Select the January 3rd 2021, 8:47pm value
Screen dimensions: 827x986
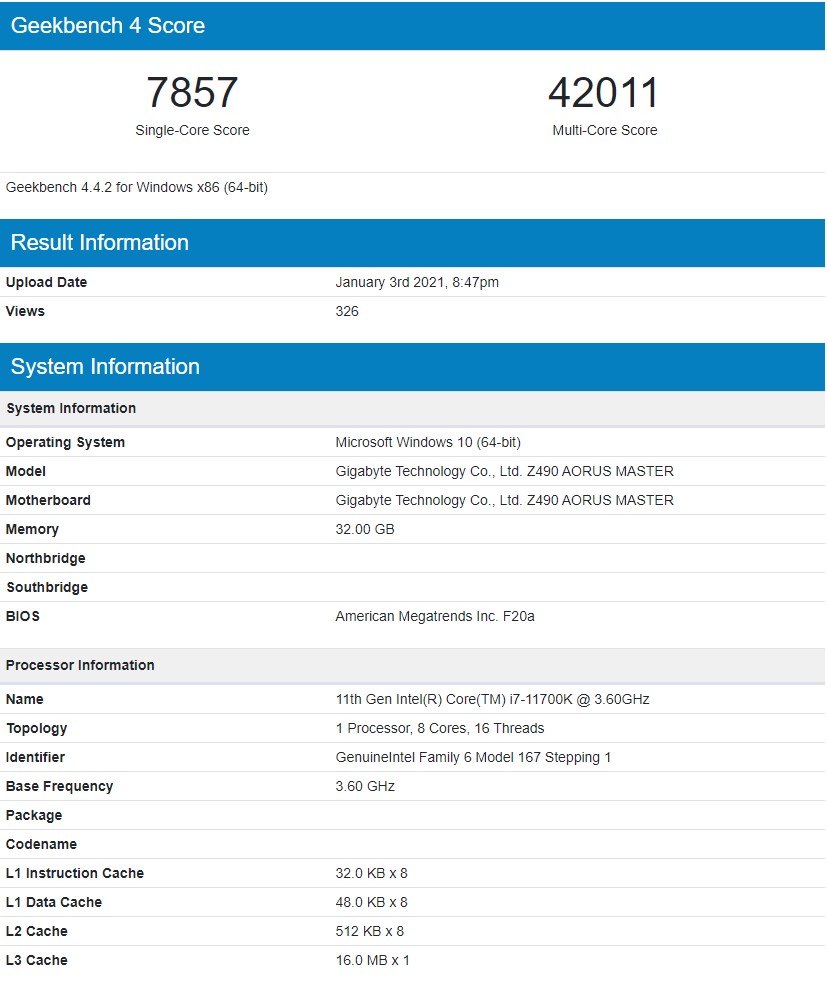pos(417,282)
